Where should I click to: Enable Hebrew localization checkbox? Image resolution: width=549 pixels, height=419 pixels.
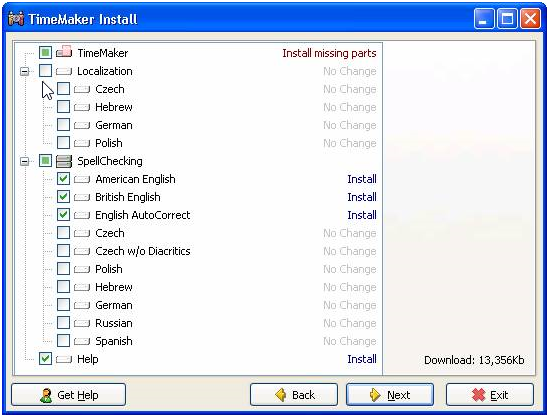[x=63, y=107]
